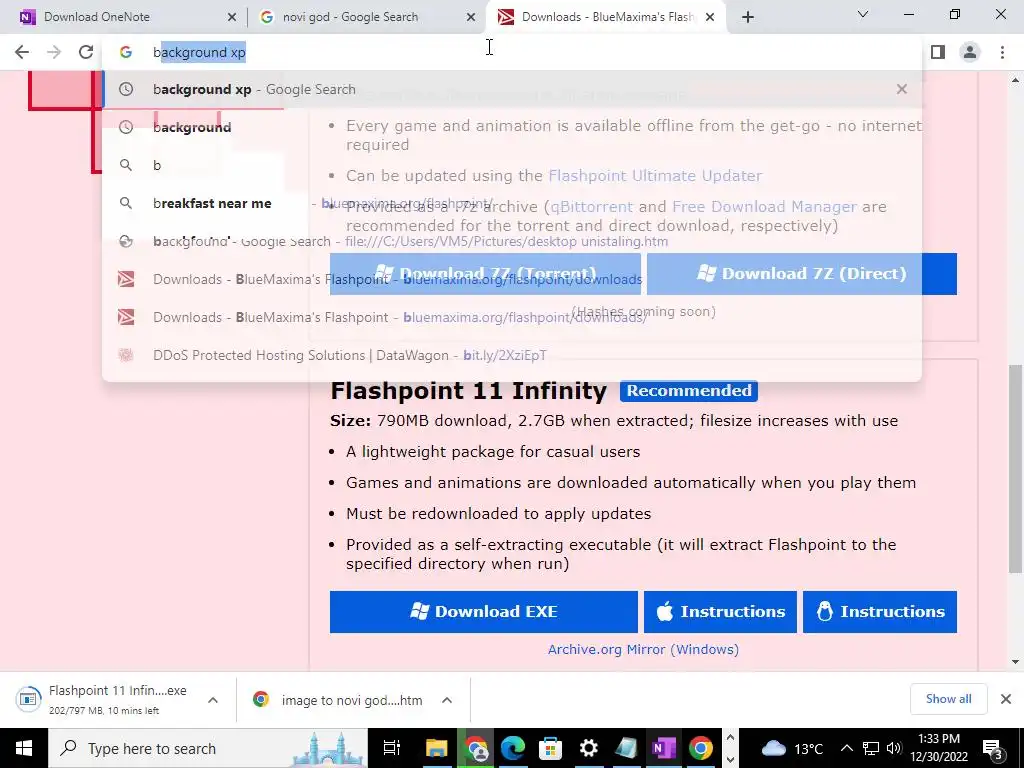This screenshot has height=768, width=1024.
Task: Choose the 'background xp - Google Search' suggestion
Action: coord(511,89)
